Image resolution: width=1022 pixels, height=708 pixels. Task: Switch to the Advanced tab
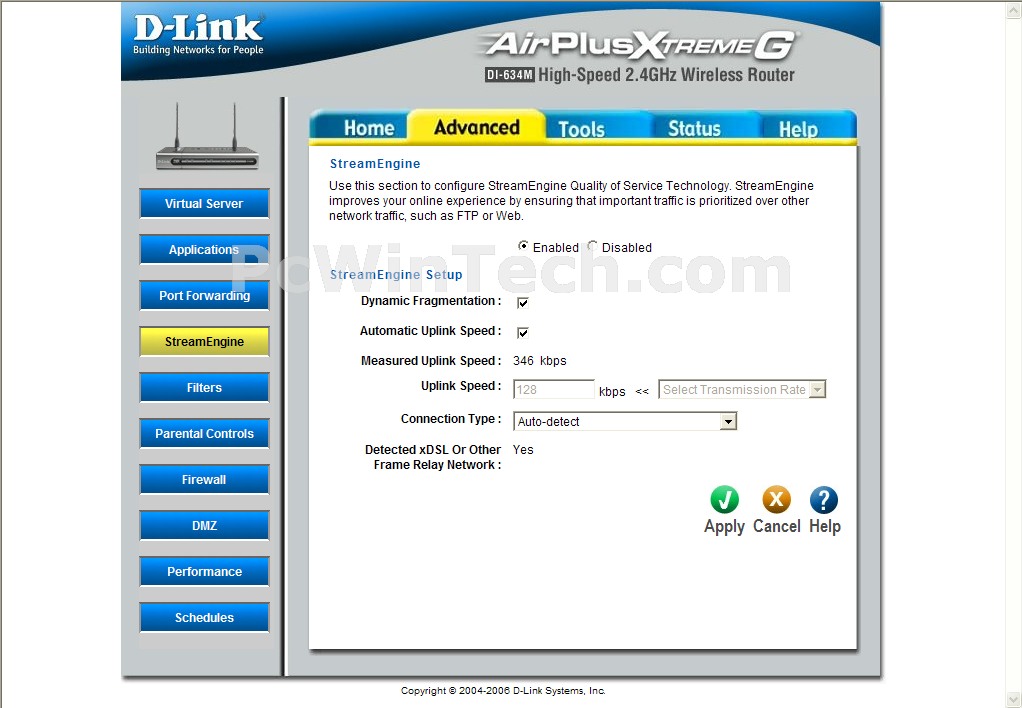pos(476,126)
